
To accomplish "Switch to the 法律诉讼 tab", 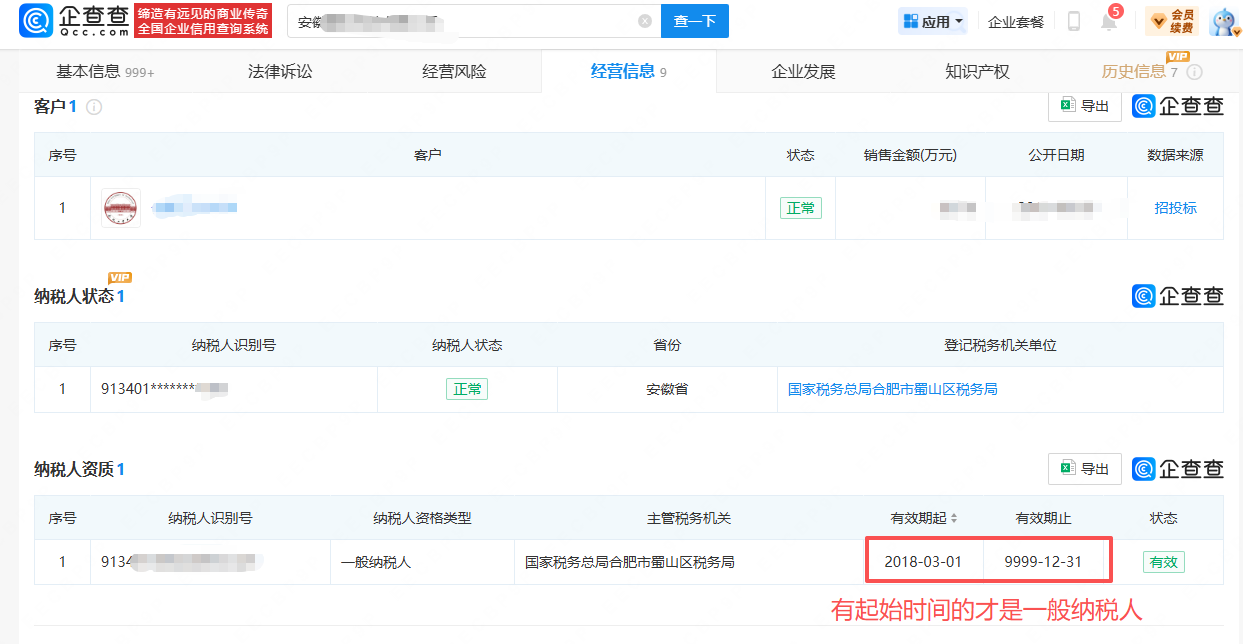I will pos(280,71).
